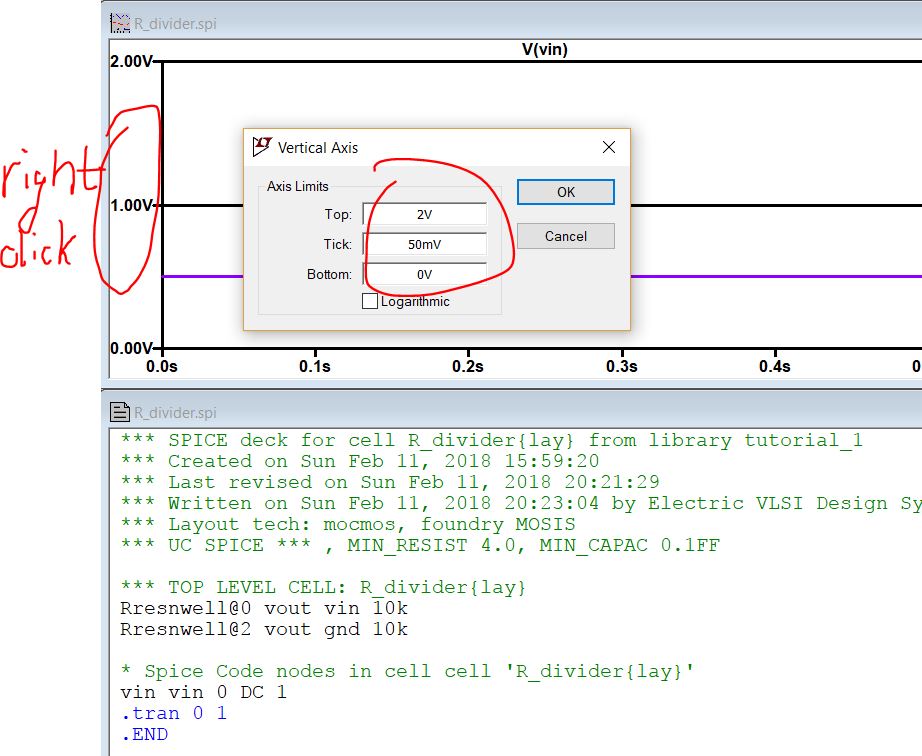Click the 0.1s time axis label
This screenshot has width=922, height=756.
(315, 366)
